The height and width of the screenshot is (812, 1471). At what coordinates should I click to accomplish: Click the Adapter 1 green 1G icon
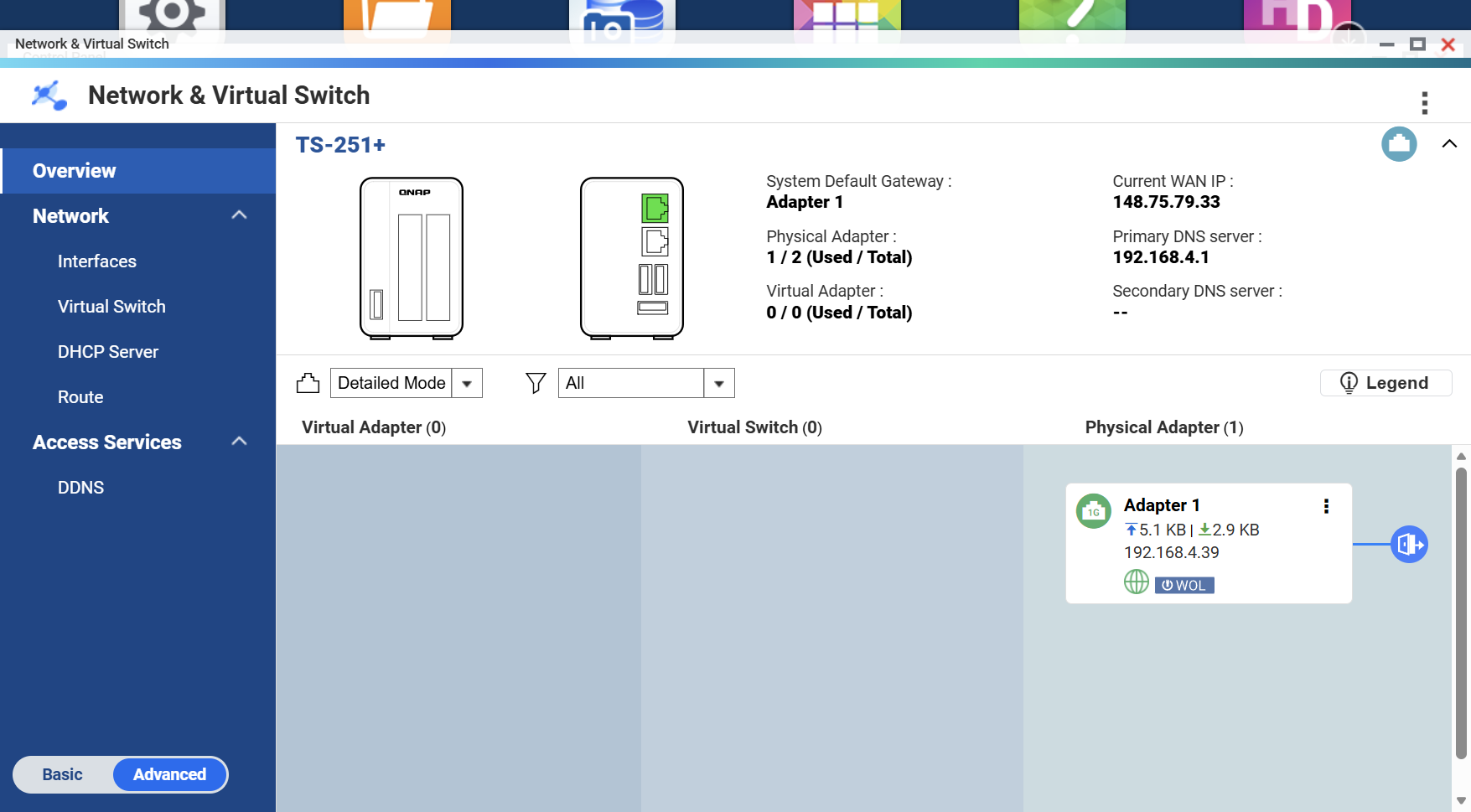click(1094, 511)
